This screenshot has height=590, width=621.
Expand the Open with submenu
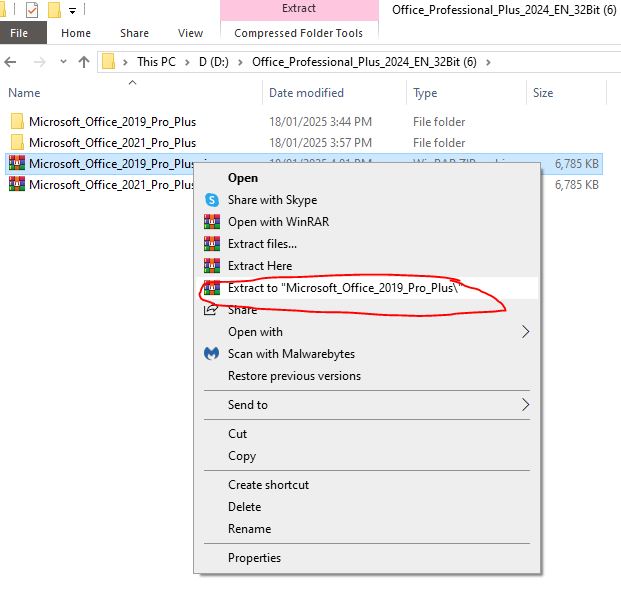(x=367, y=332)
